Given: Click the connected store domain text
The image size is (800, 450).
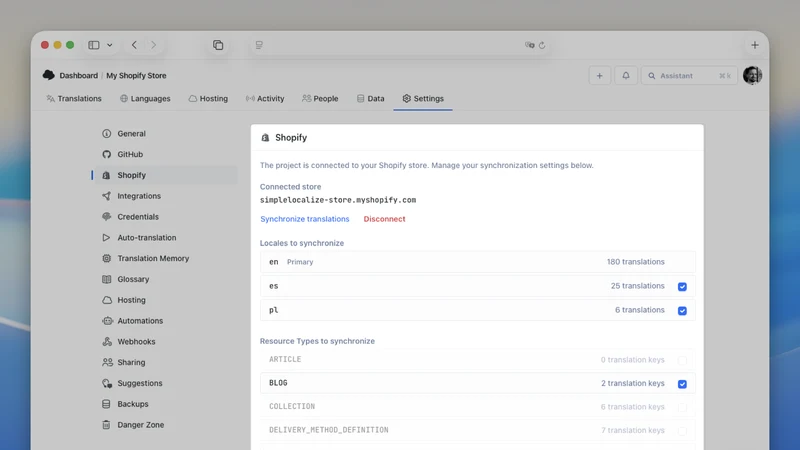Looking at the screenshot, I should pos(338,200).
